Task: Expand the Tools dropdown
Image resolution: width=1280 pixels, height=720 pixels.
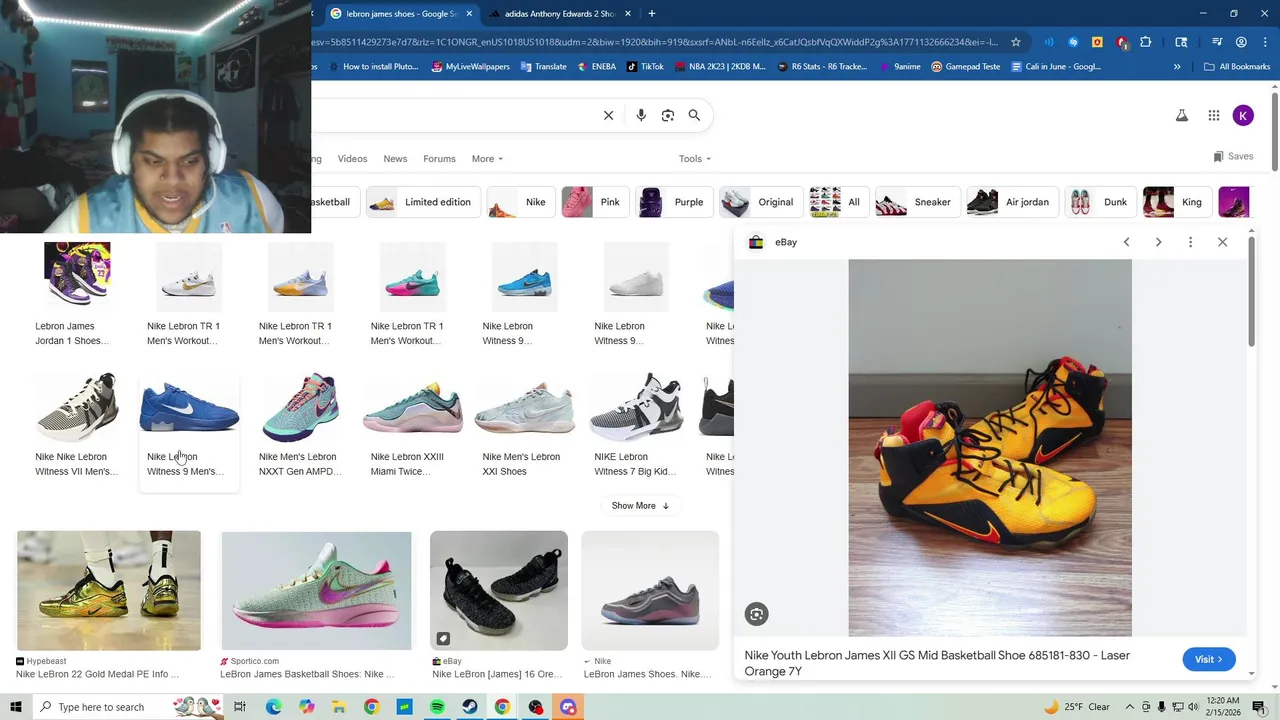Action: coord(694,159)
